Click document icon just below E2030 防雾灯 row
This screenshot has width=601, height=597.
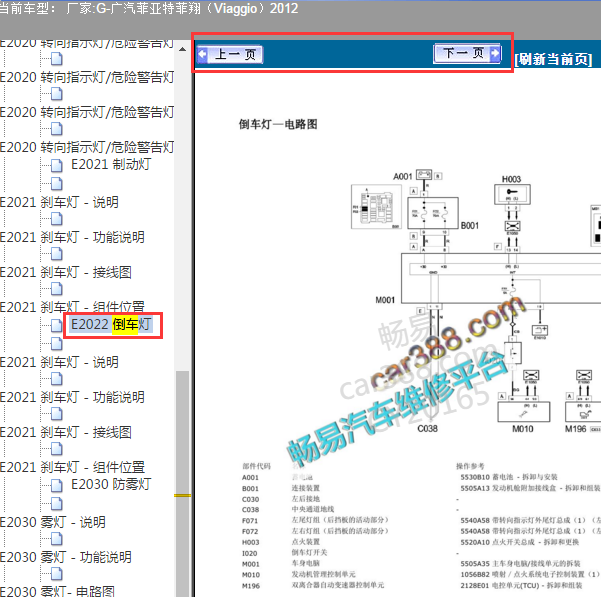(57, 504)
